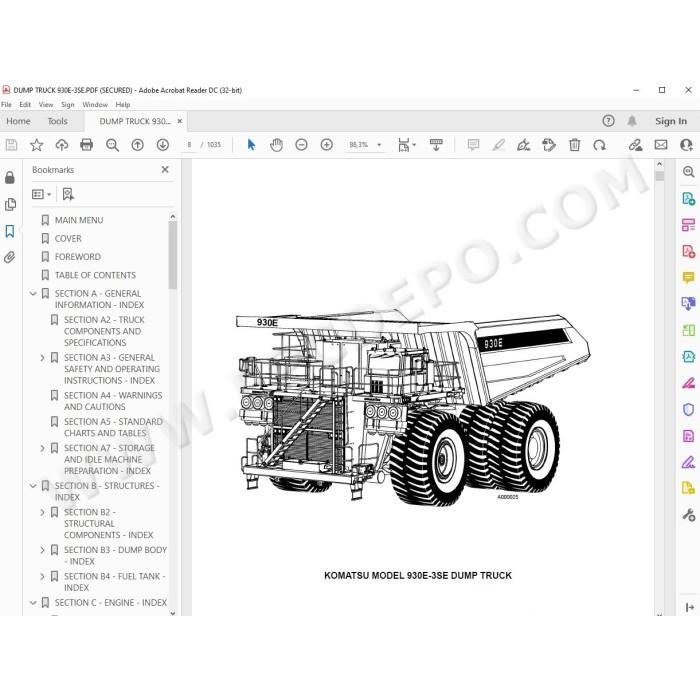Switch to the Tools tab

pyautogui.click(x=58, y=121)
